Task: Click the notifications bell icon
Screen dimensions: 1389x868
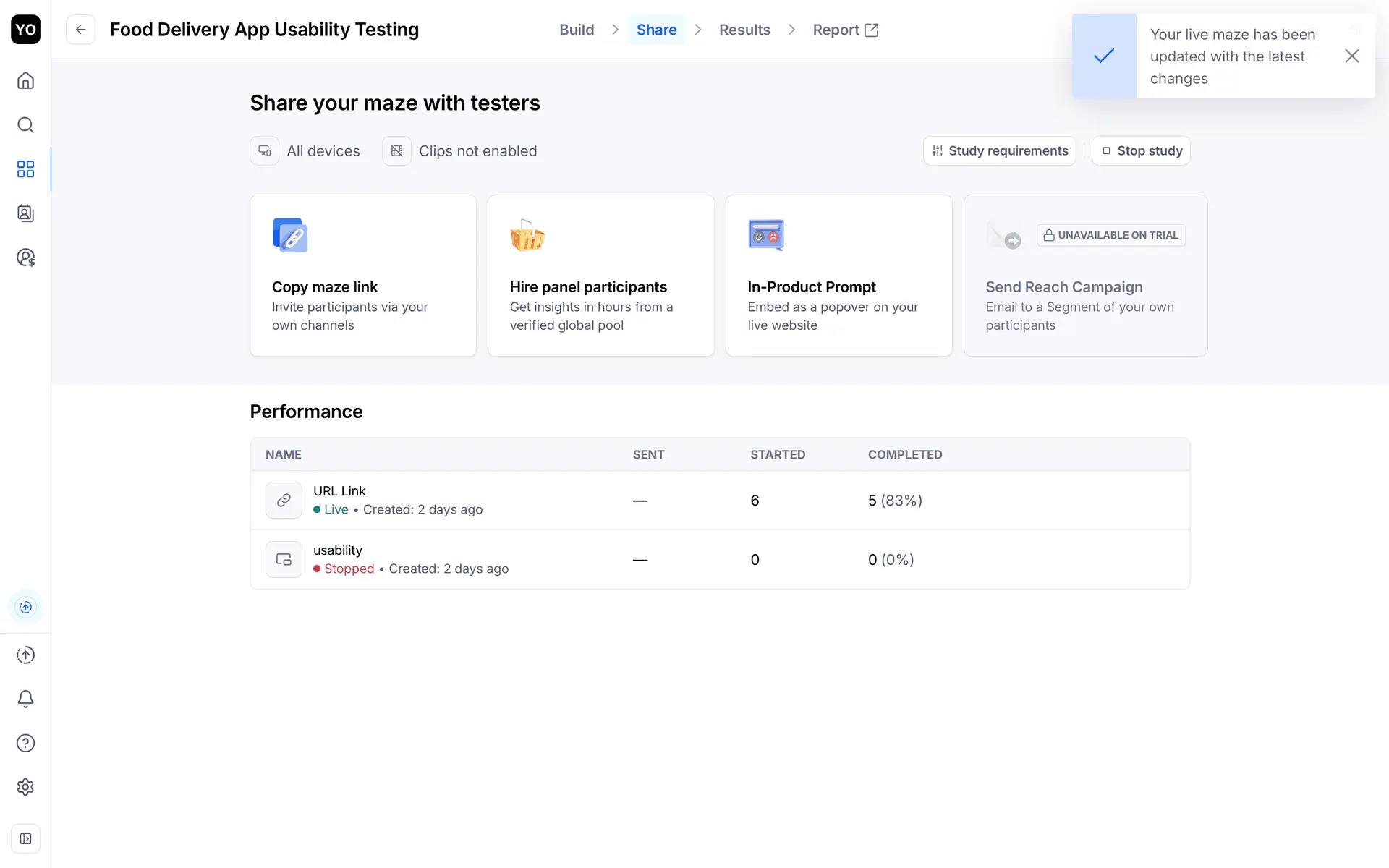Action: tap(25, 699)
